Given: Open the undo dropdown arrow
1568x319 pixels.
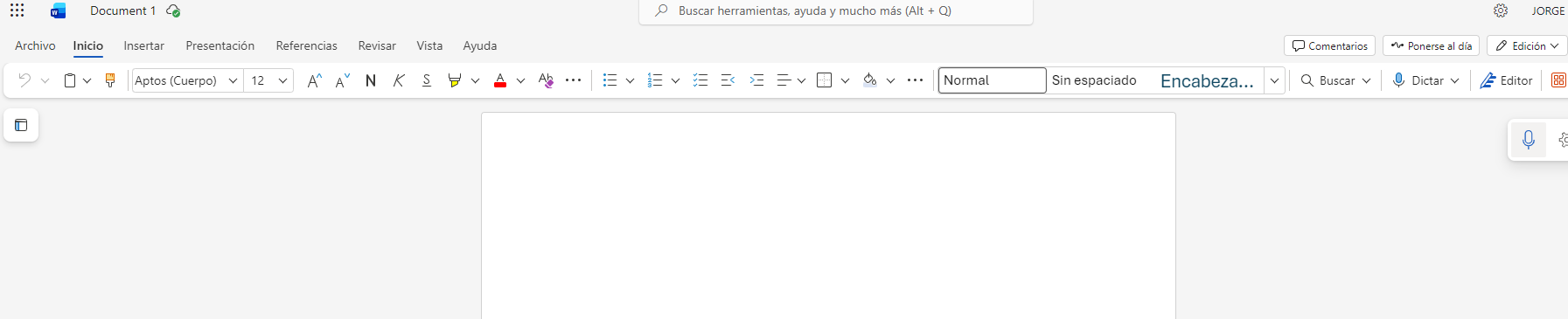Looking at the screenshot, I should pyautogui.click(x=45, y=80).
